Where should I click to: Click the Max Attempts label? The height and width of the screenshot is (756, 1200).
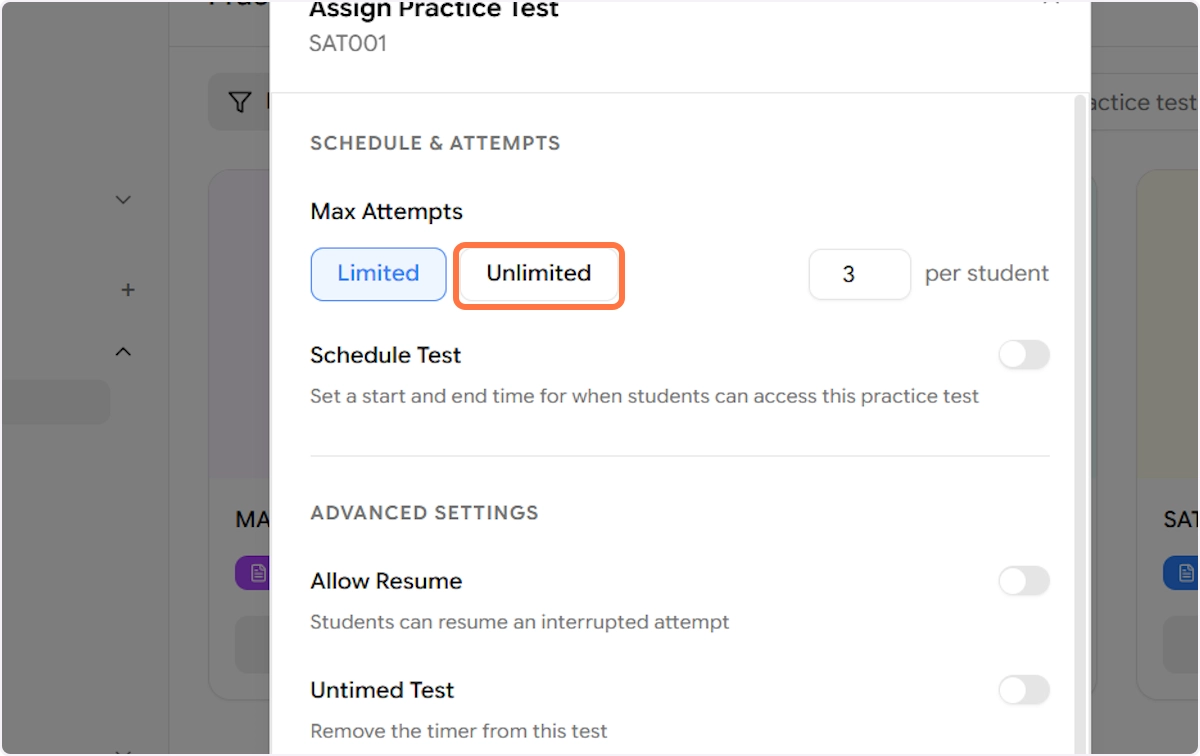point(386,212)
